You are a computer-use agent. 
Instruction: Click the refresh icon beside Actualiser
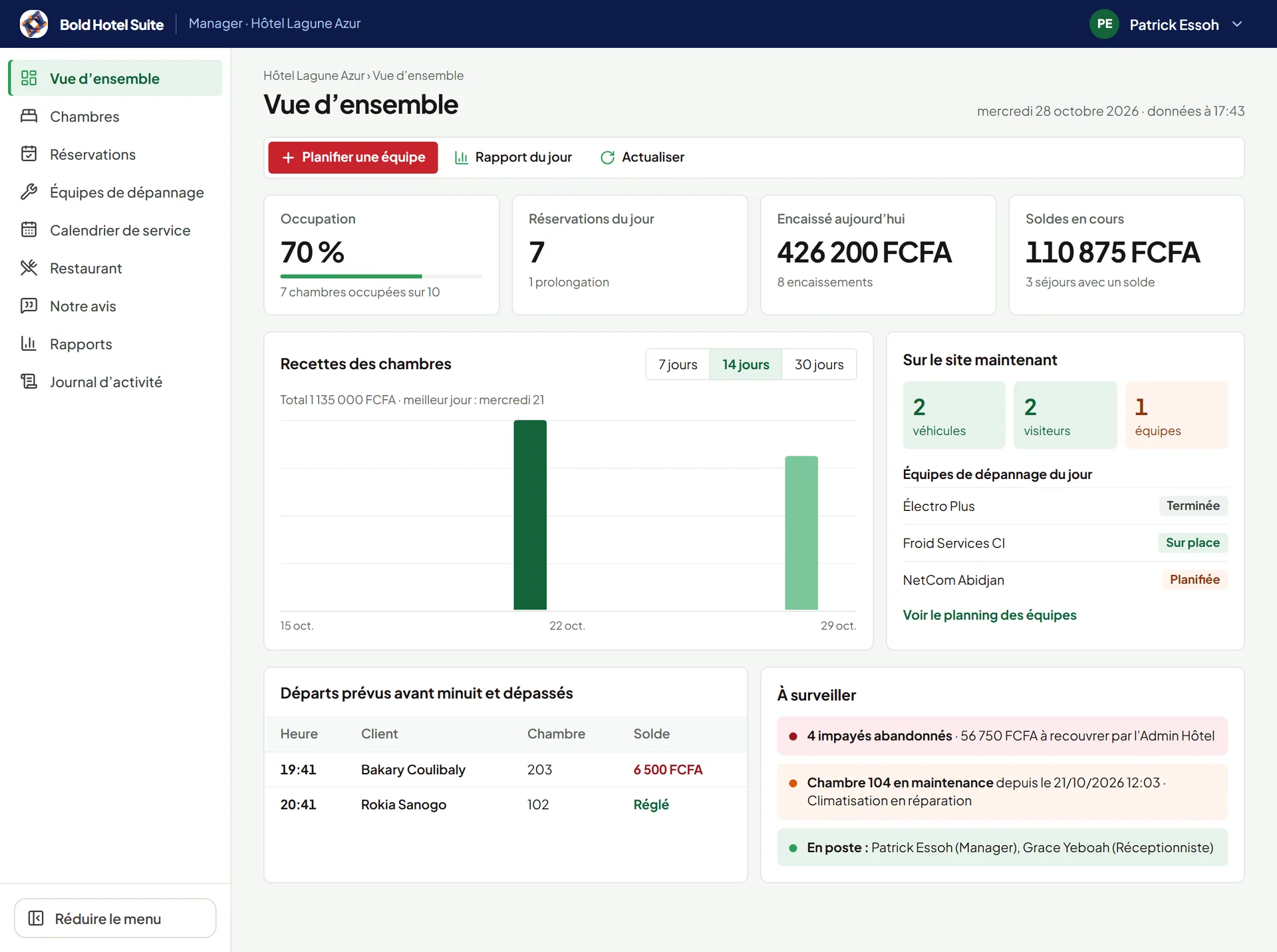pos(607,158)
